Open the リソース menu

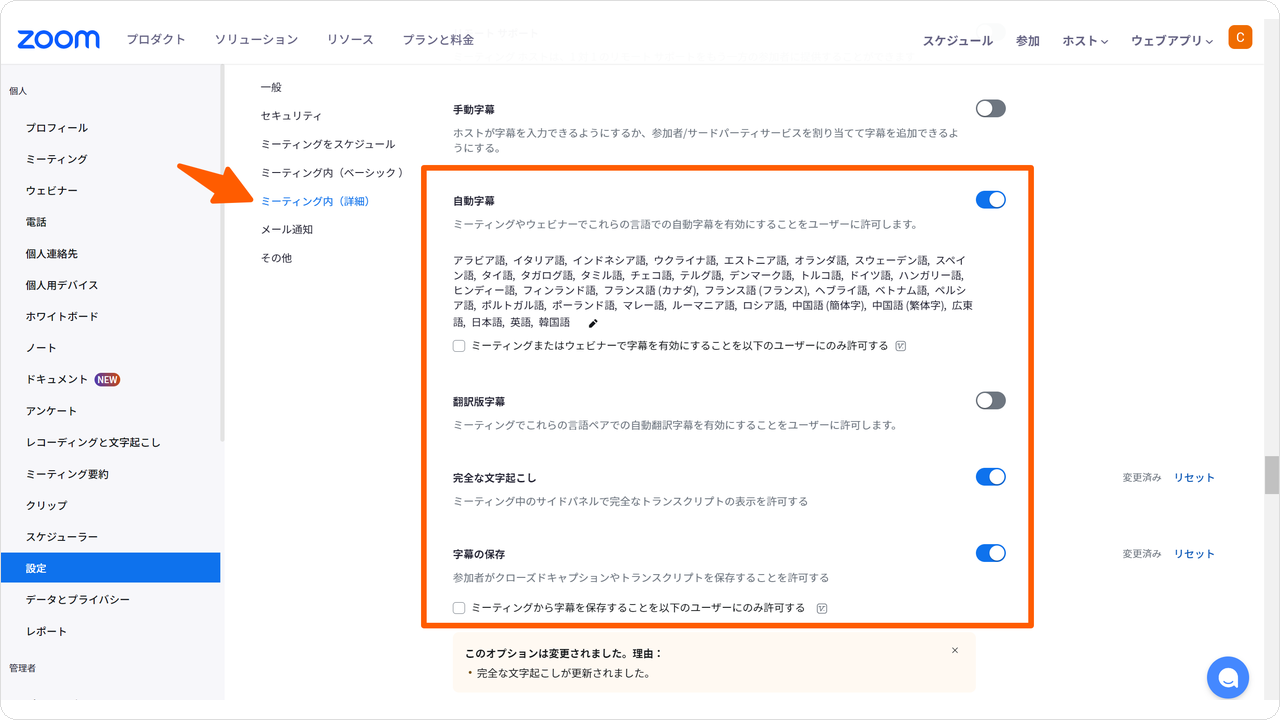click(350, 40)
